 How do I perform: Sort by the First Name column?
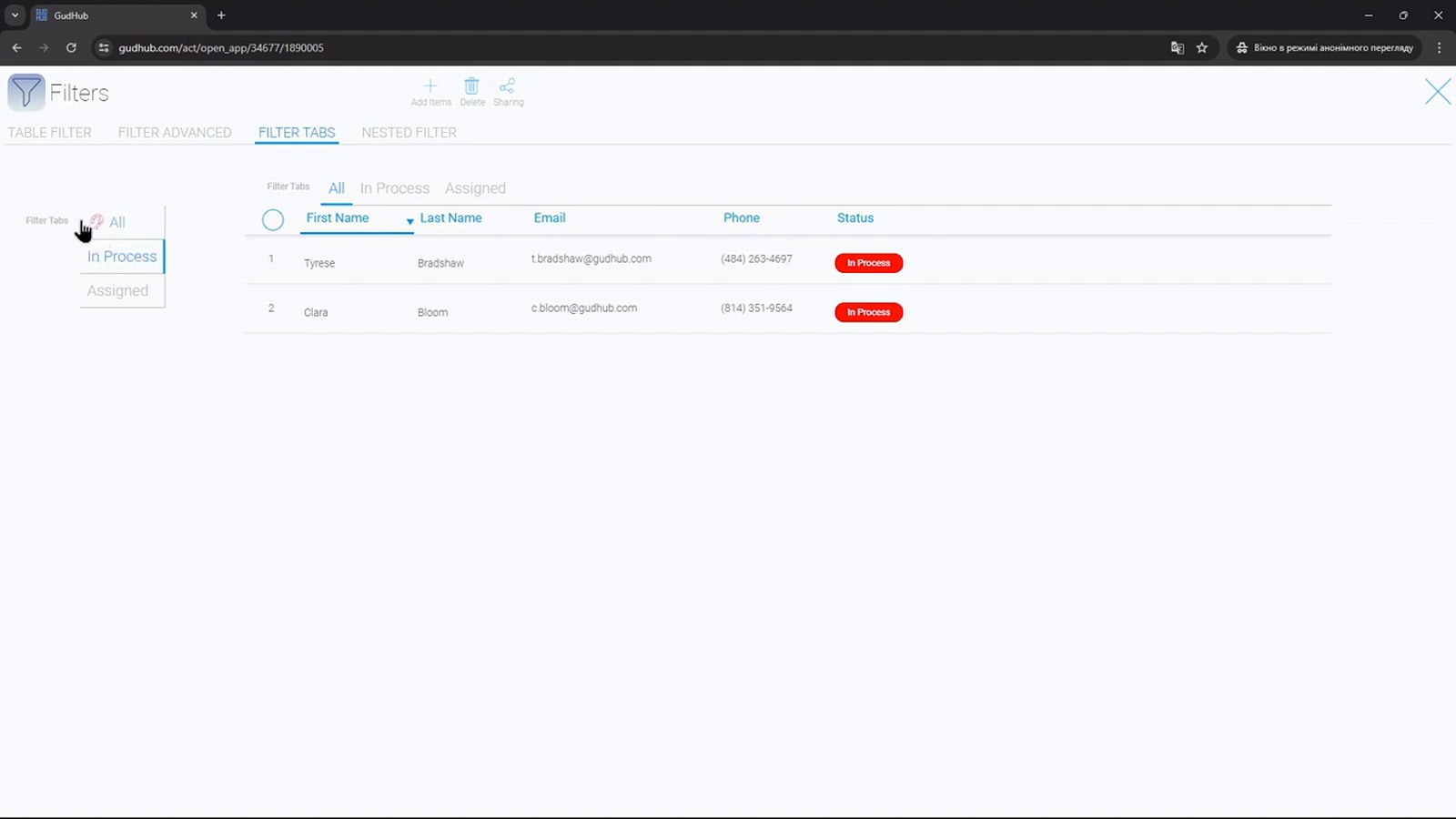tap(338, 217)
